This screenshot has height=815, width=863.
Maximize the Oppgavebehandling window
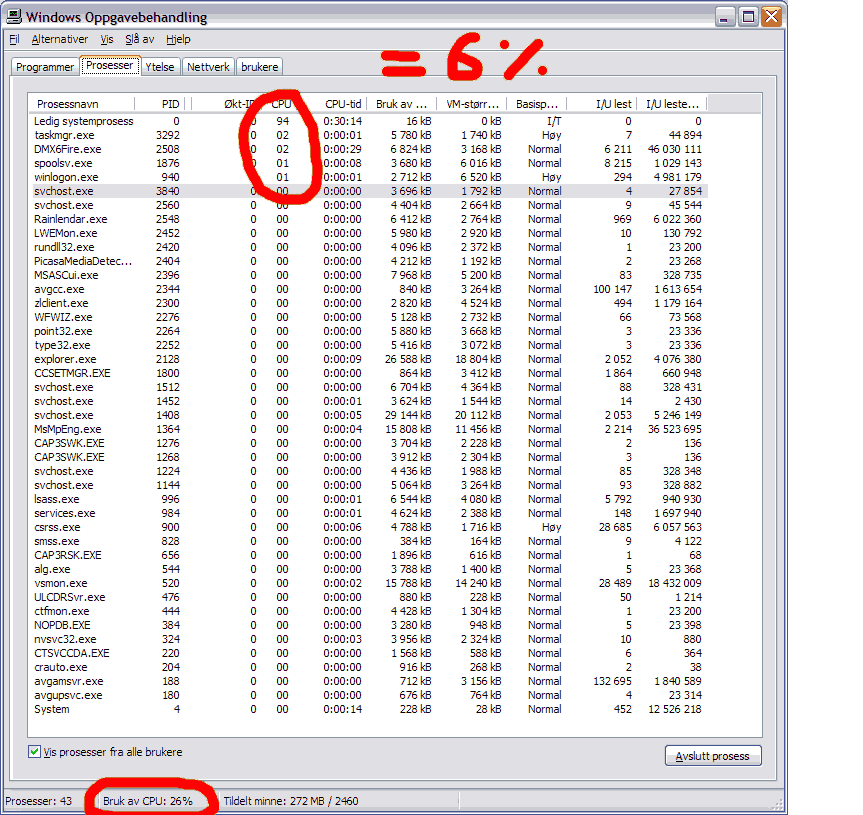pyautogui.click(x=748, y=17)
